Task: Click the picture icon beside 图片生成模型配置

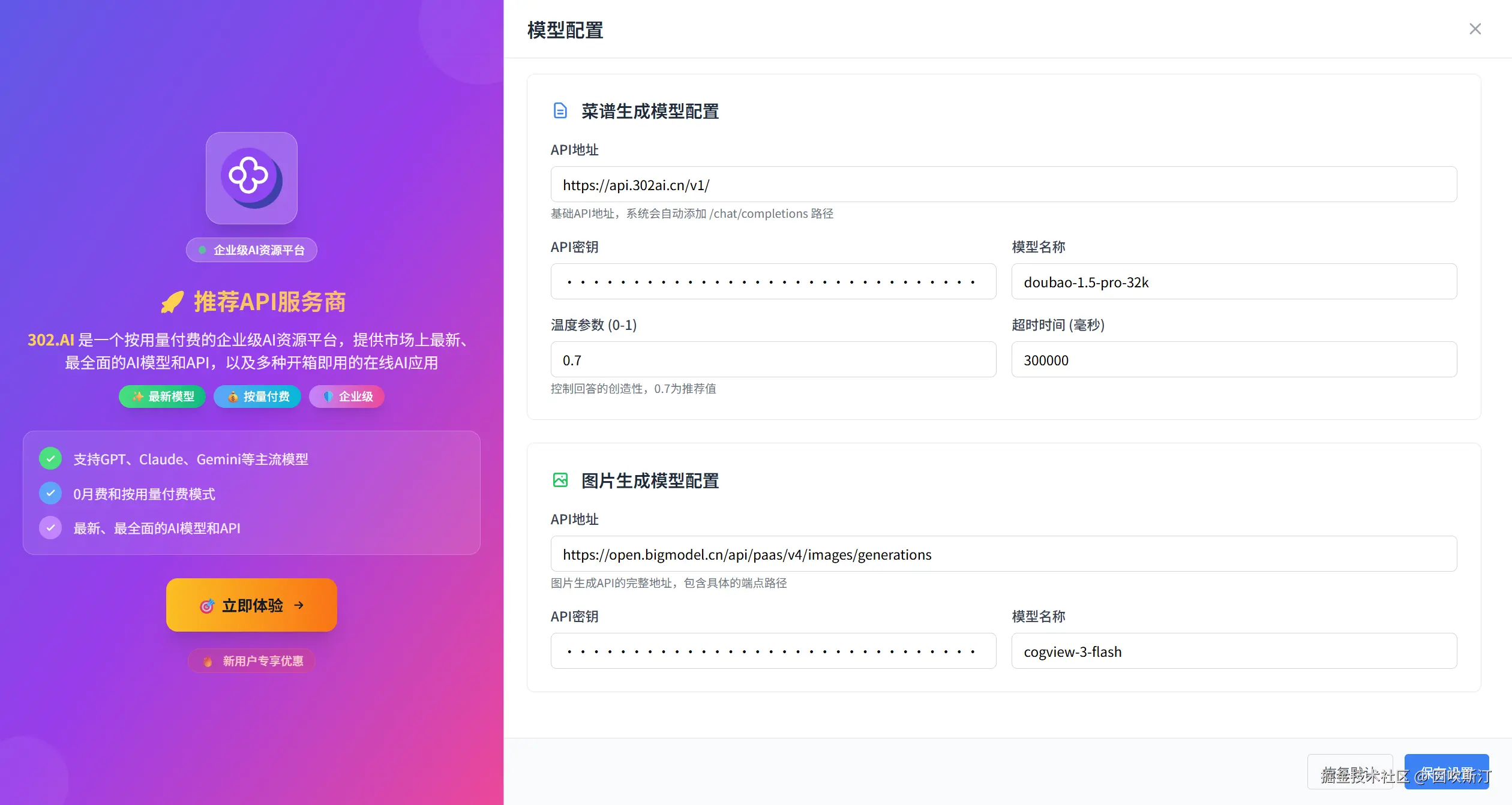Action: [x=560, y=480]
